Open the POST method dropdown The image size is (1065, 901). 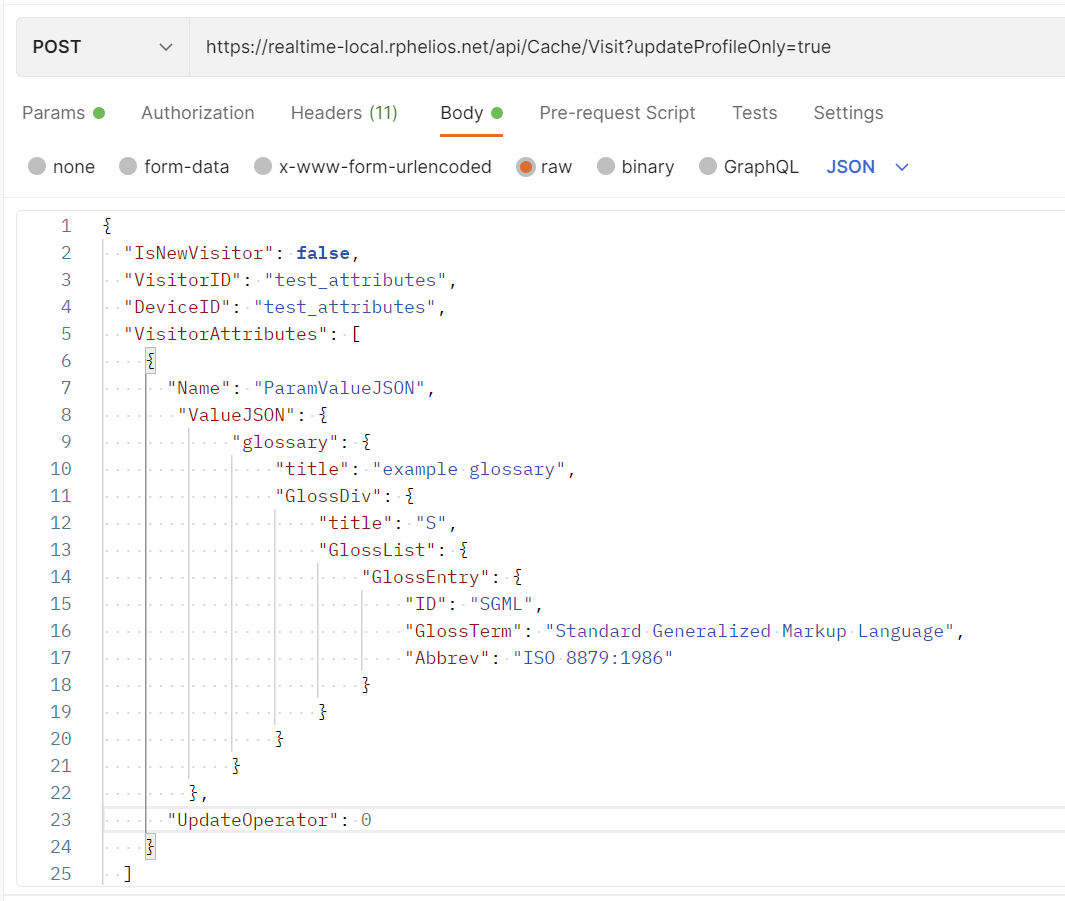102,47
